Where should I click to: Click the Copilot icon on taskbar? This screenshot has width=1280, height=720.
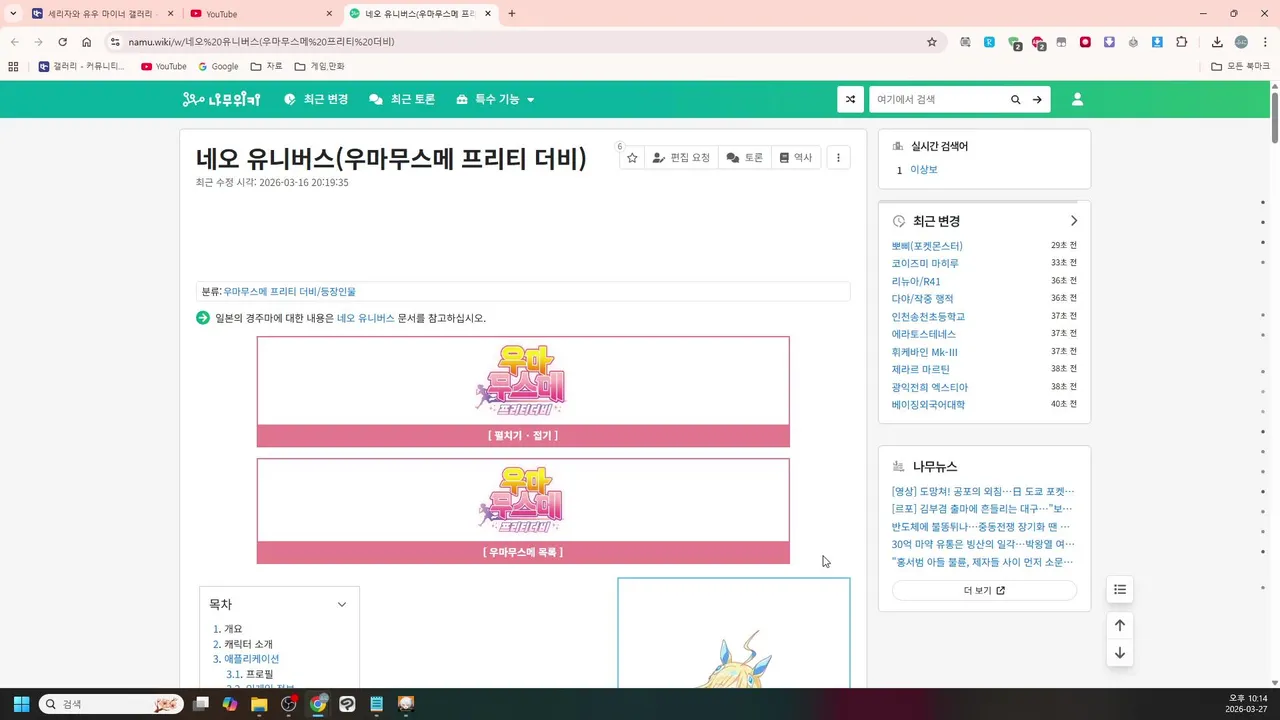[x=230, y=704]
